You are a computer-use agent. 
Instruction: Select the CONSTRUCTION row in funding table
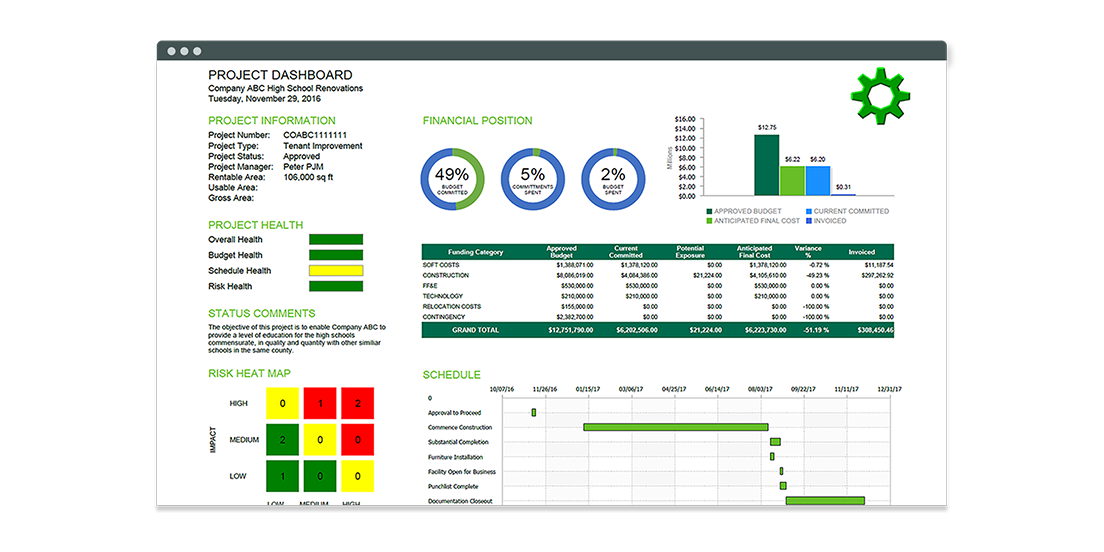click(x=445, y=275)
